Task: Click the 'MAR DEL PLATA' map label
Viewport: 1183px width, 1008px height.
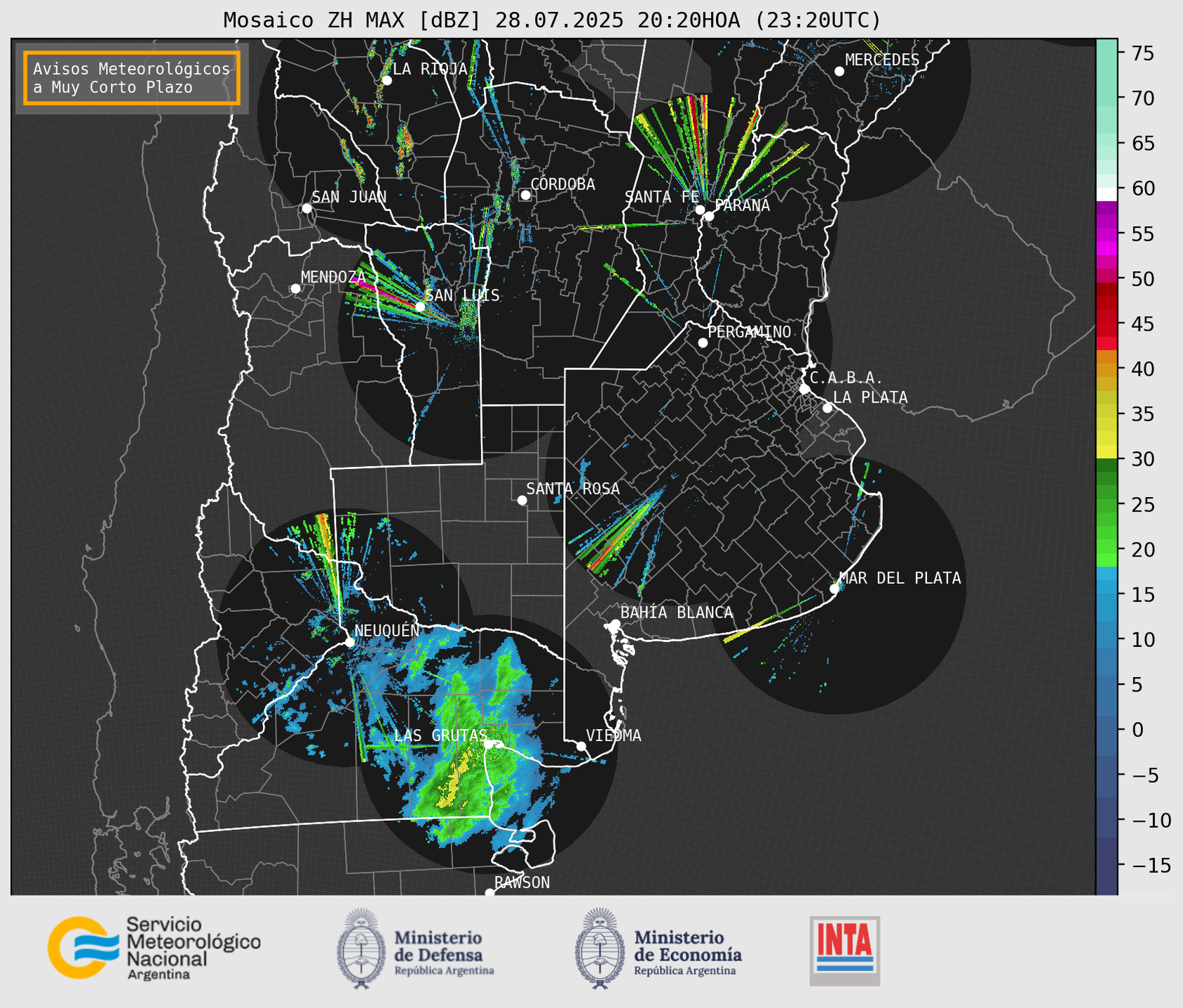Action: [x=900, y=578]
